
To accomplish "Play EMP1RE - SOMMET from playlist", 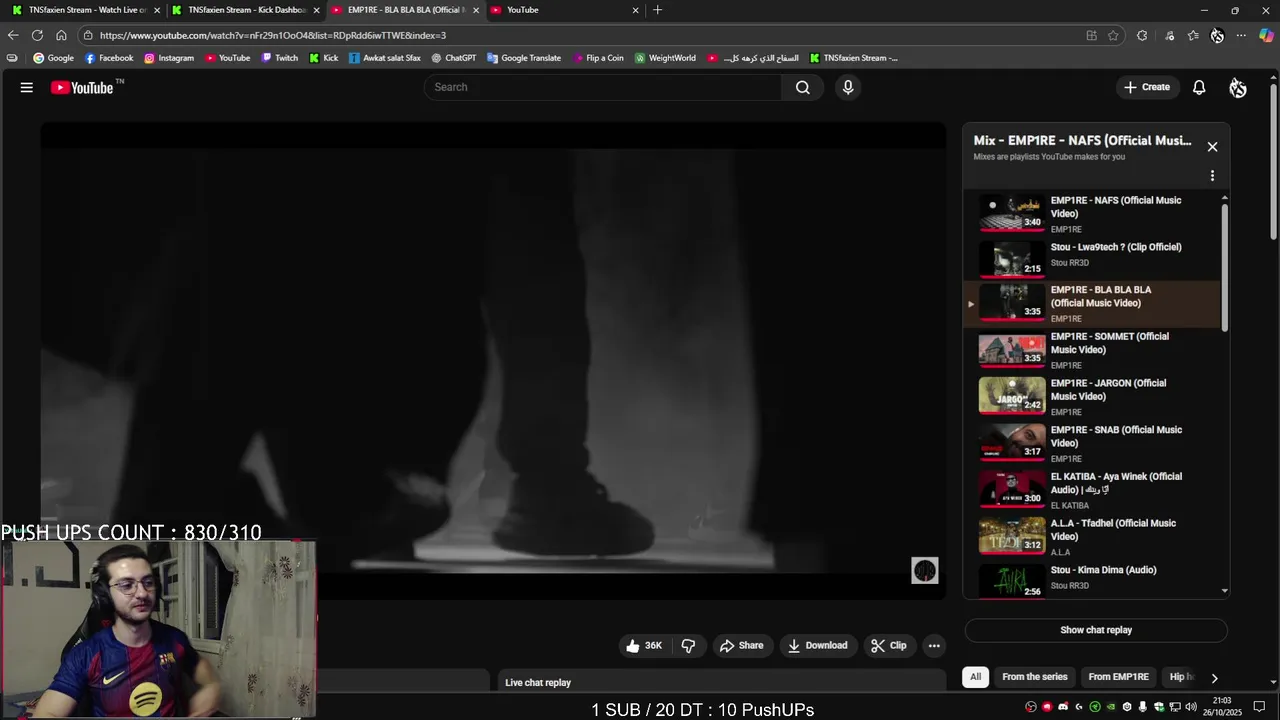I will 1092,350.
